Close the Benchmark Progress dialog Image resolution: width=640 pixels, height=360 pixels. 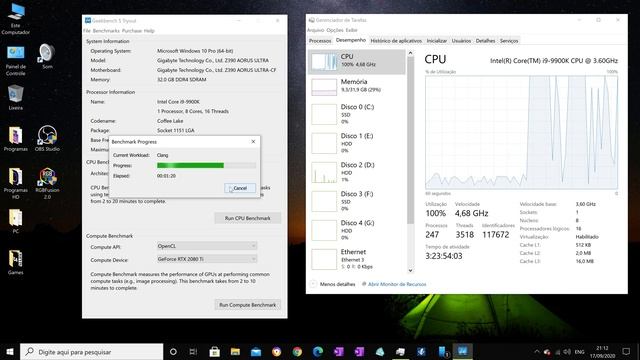click(x=253, y=142)
